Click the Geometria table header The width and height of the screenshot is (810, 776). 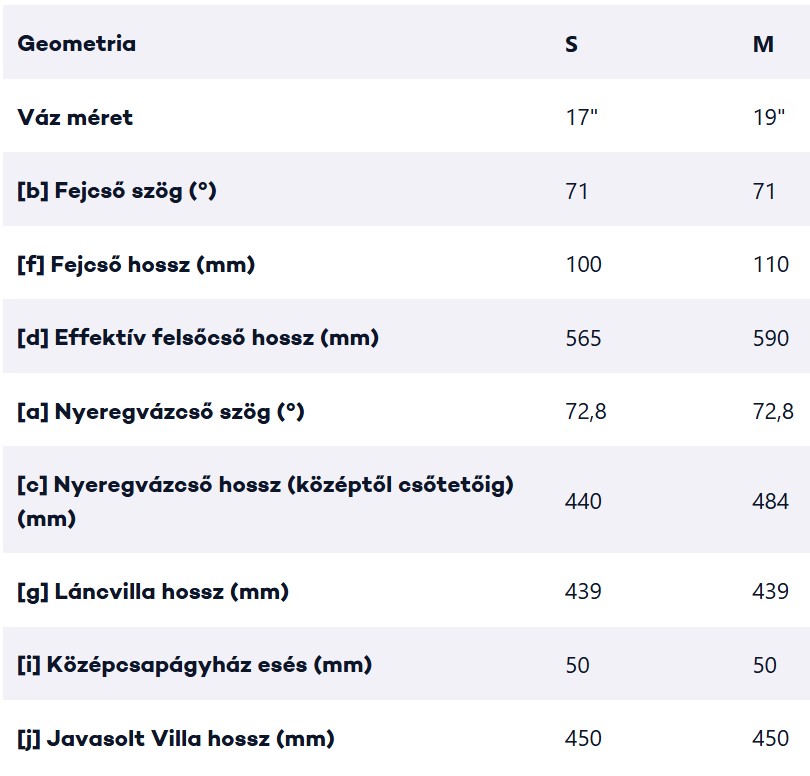[76, 43]
